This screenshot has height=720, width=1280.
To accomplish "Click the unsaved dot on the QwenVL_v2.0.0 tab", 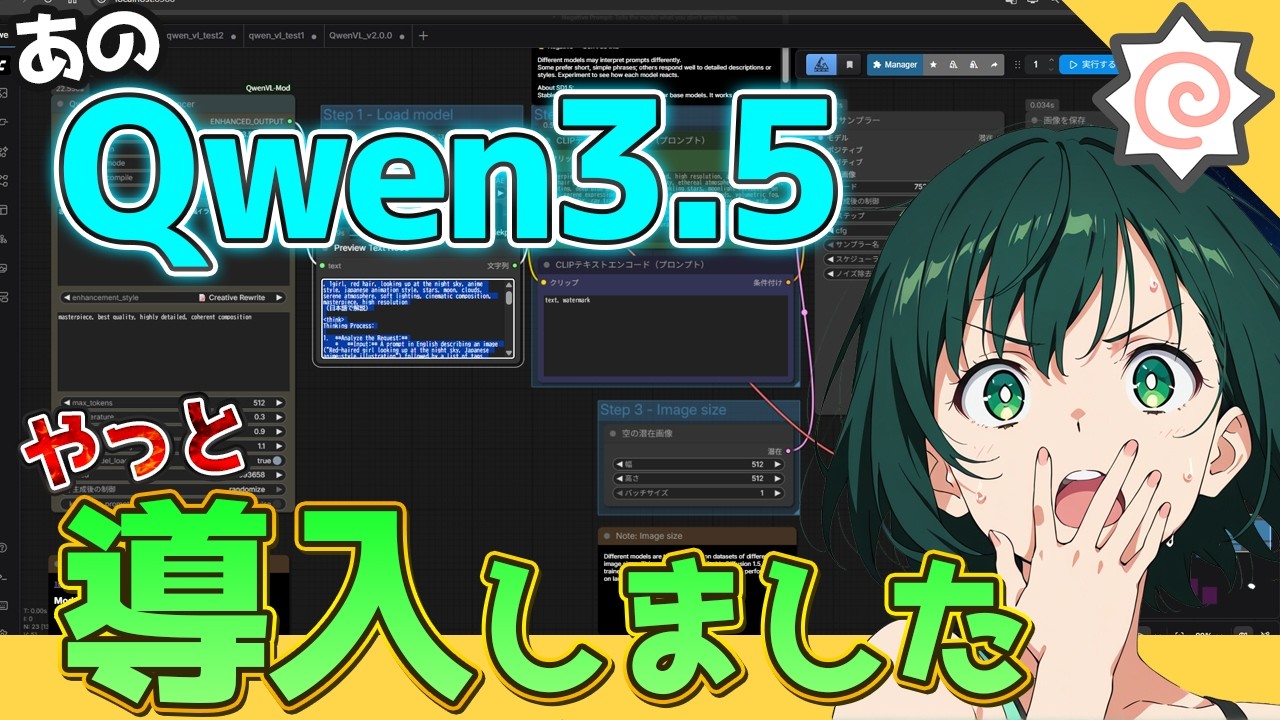I will click(x=403, y=36).
